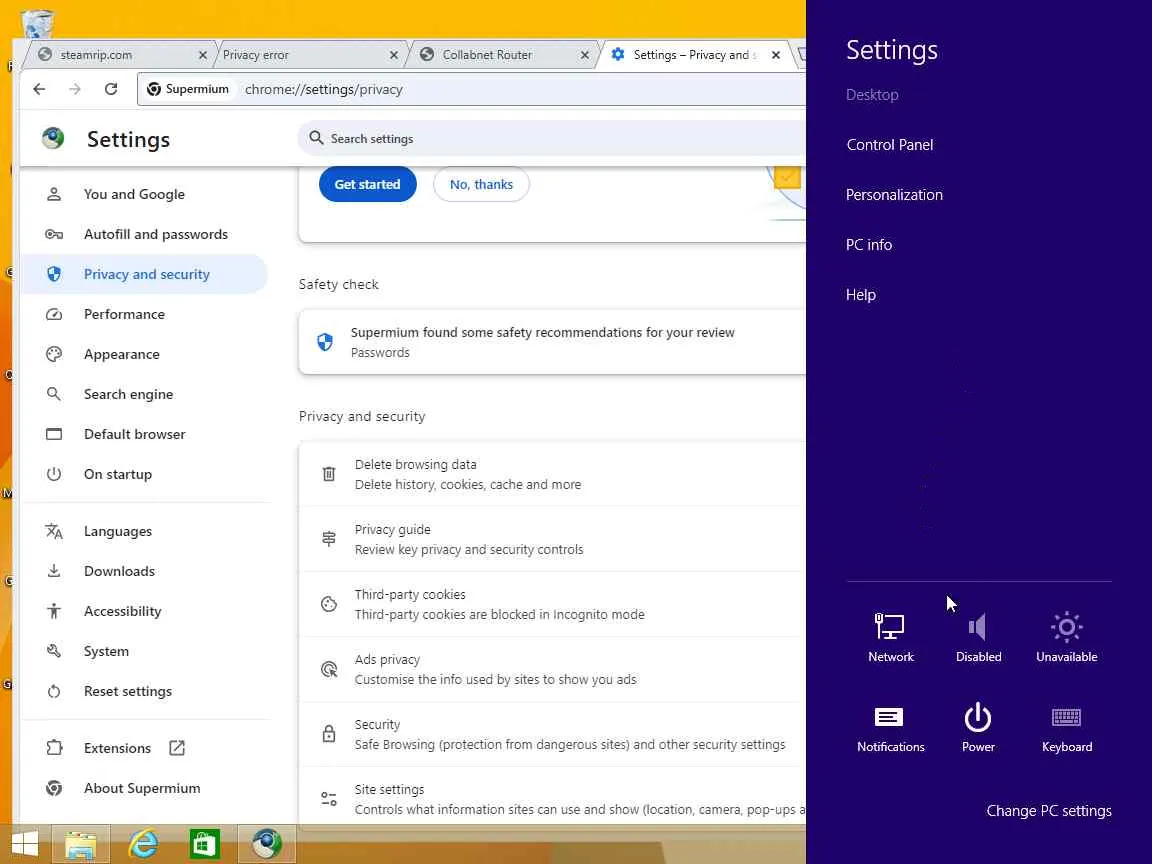Image resolution: width=1152 pixels, height=864 pixels.
Task: Reload the page with refresh icon
Action: (x=111, y=89)
